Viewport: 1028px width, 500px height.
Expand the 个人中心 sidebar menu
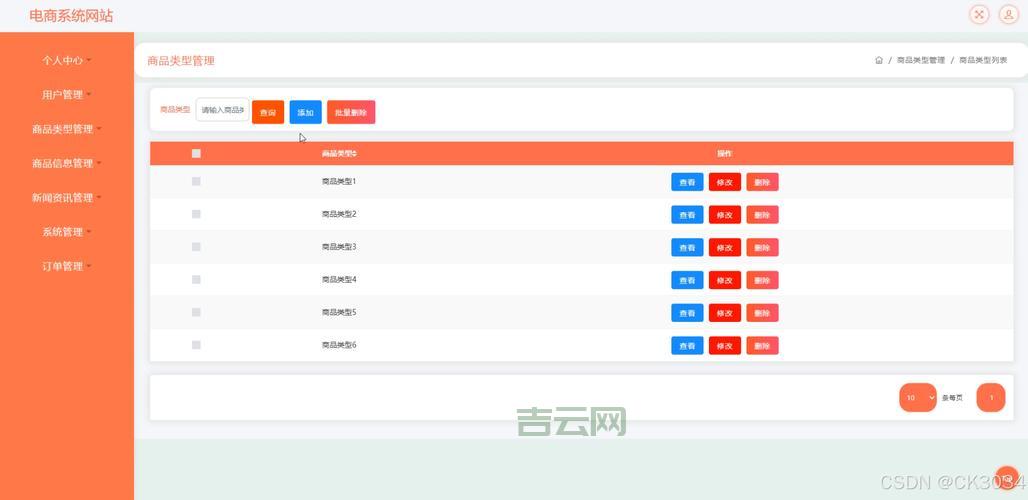66,61
